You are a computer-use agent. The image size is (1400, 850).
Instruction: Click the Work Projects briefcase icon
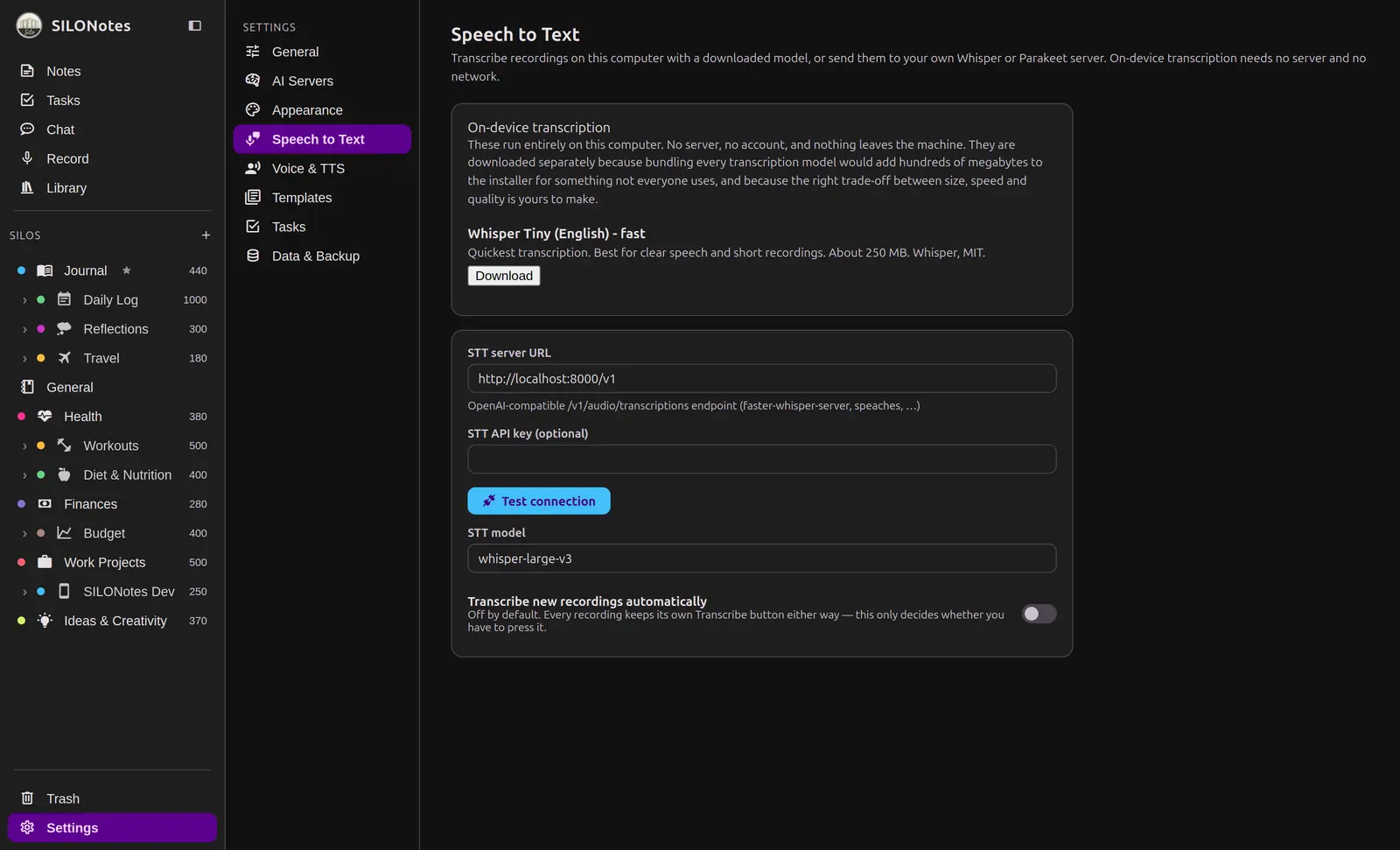tap(45, 562)
